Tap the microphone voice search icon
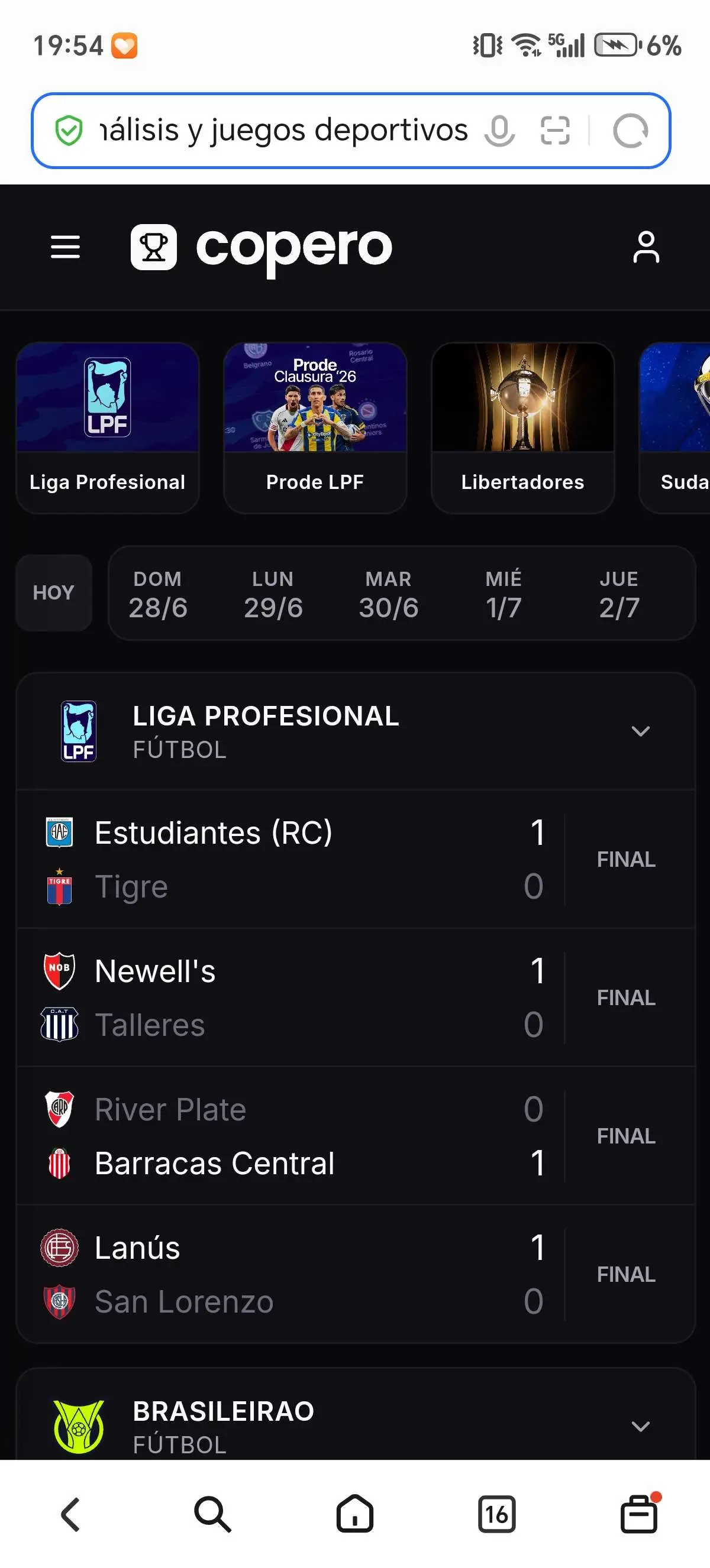The image size is (710, 1568). [x=499, y=130]
